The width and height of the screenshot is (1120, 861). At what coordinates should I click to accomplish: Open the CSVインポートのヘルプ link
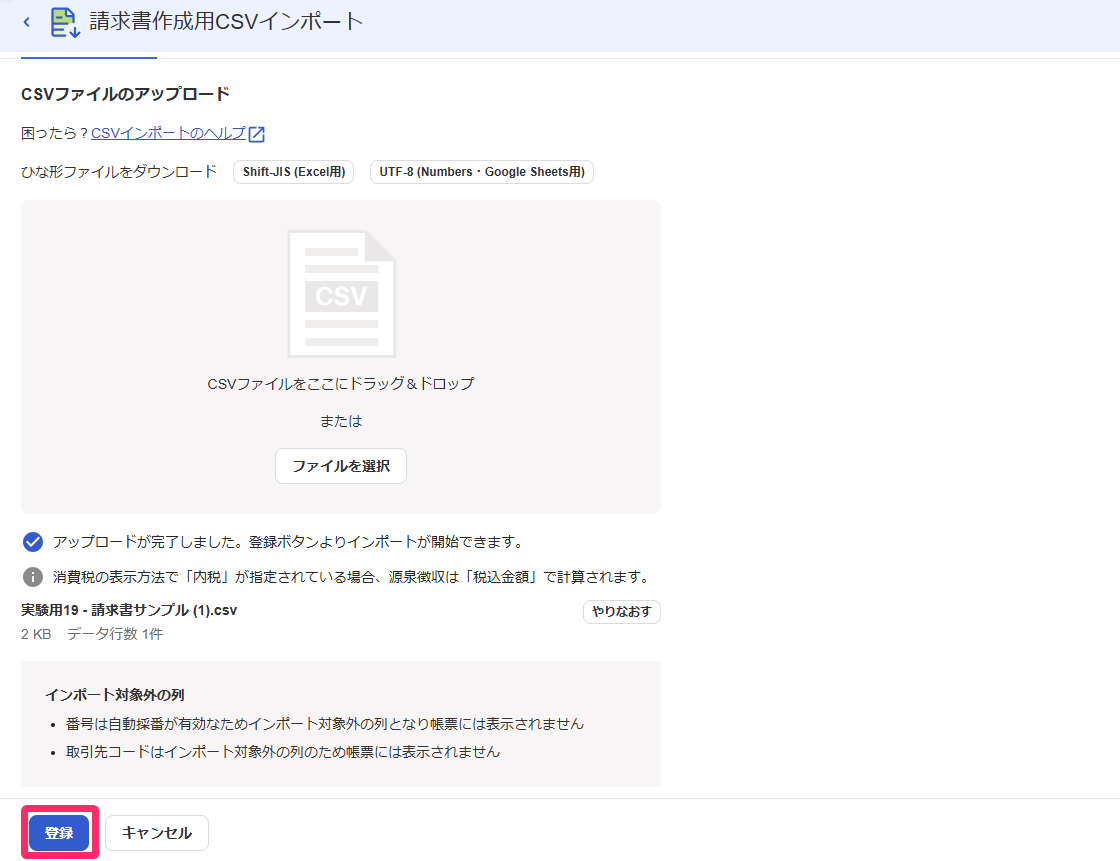168,133
